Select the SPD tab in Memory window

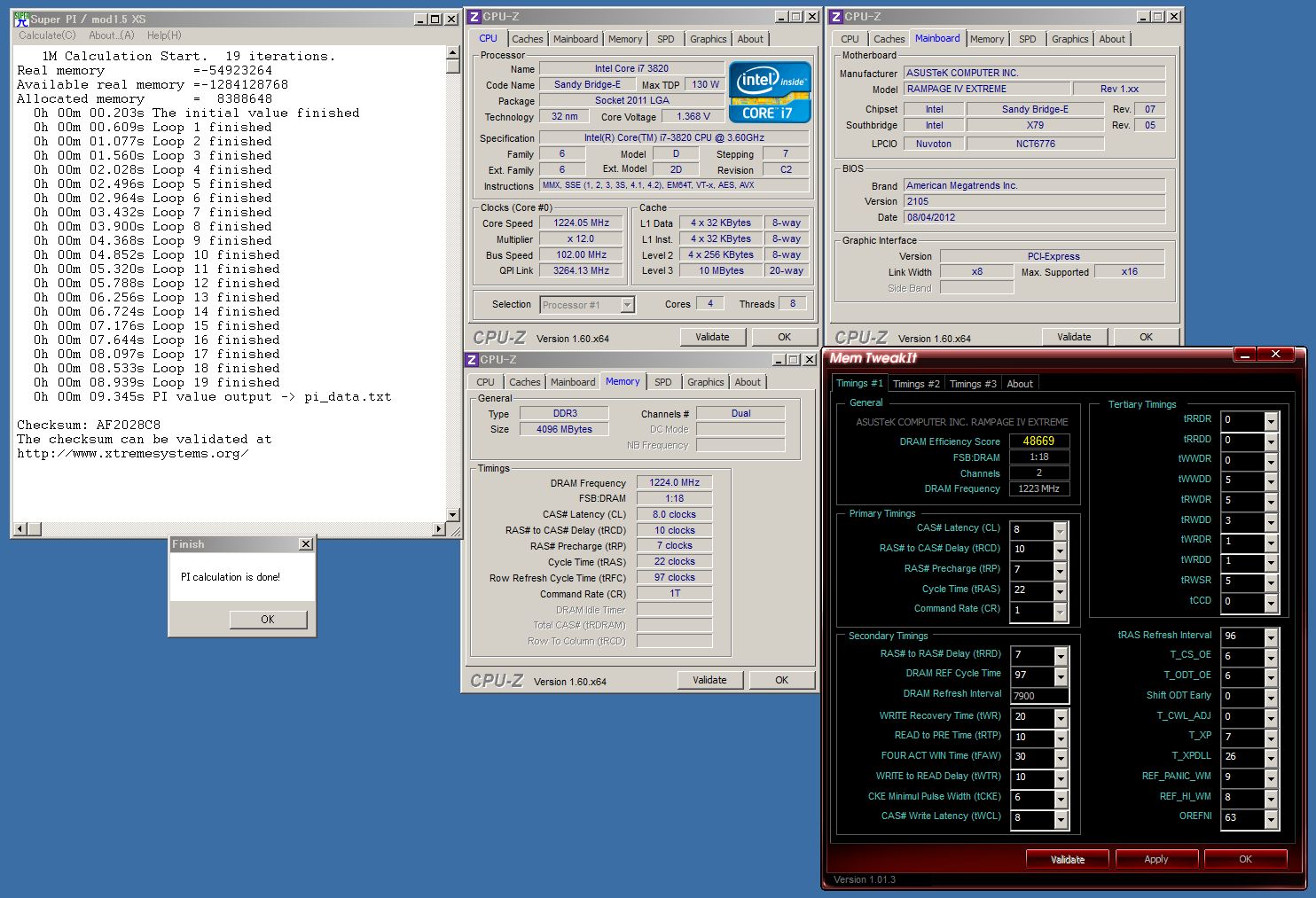click(662, 382)
